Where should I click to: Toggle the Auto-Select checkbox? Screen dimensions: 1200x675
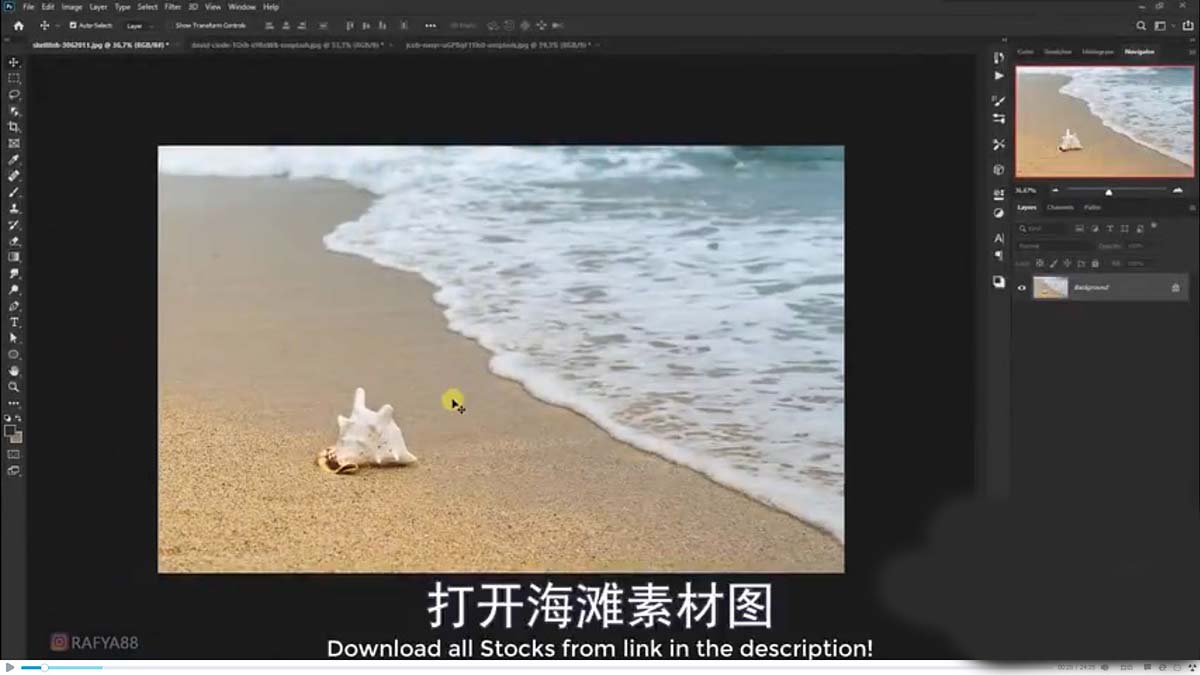click(72, 25)
